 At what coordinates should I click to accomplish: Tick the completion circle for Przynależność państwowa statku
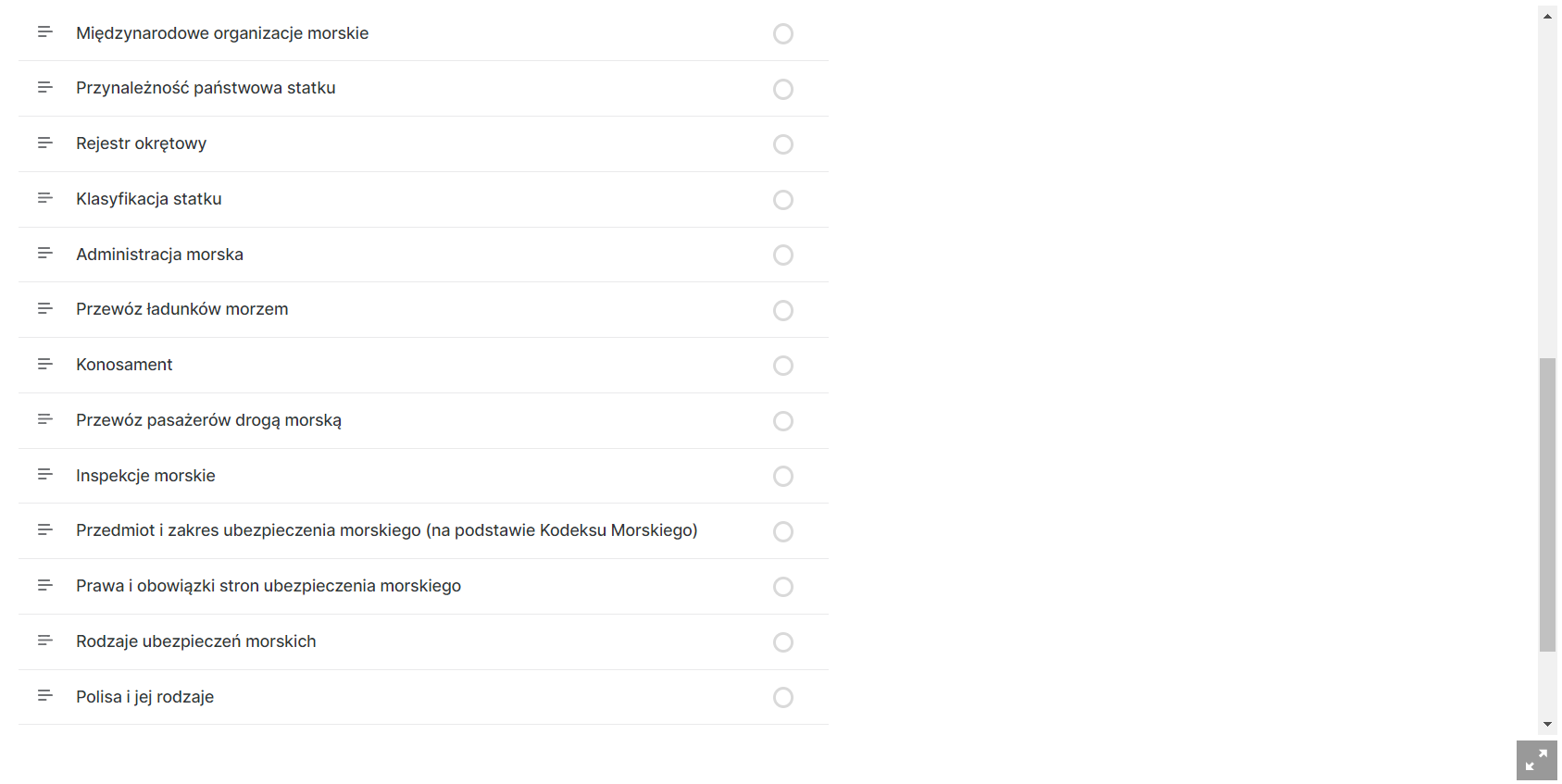tap(783, 90)
